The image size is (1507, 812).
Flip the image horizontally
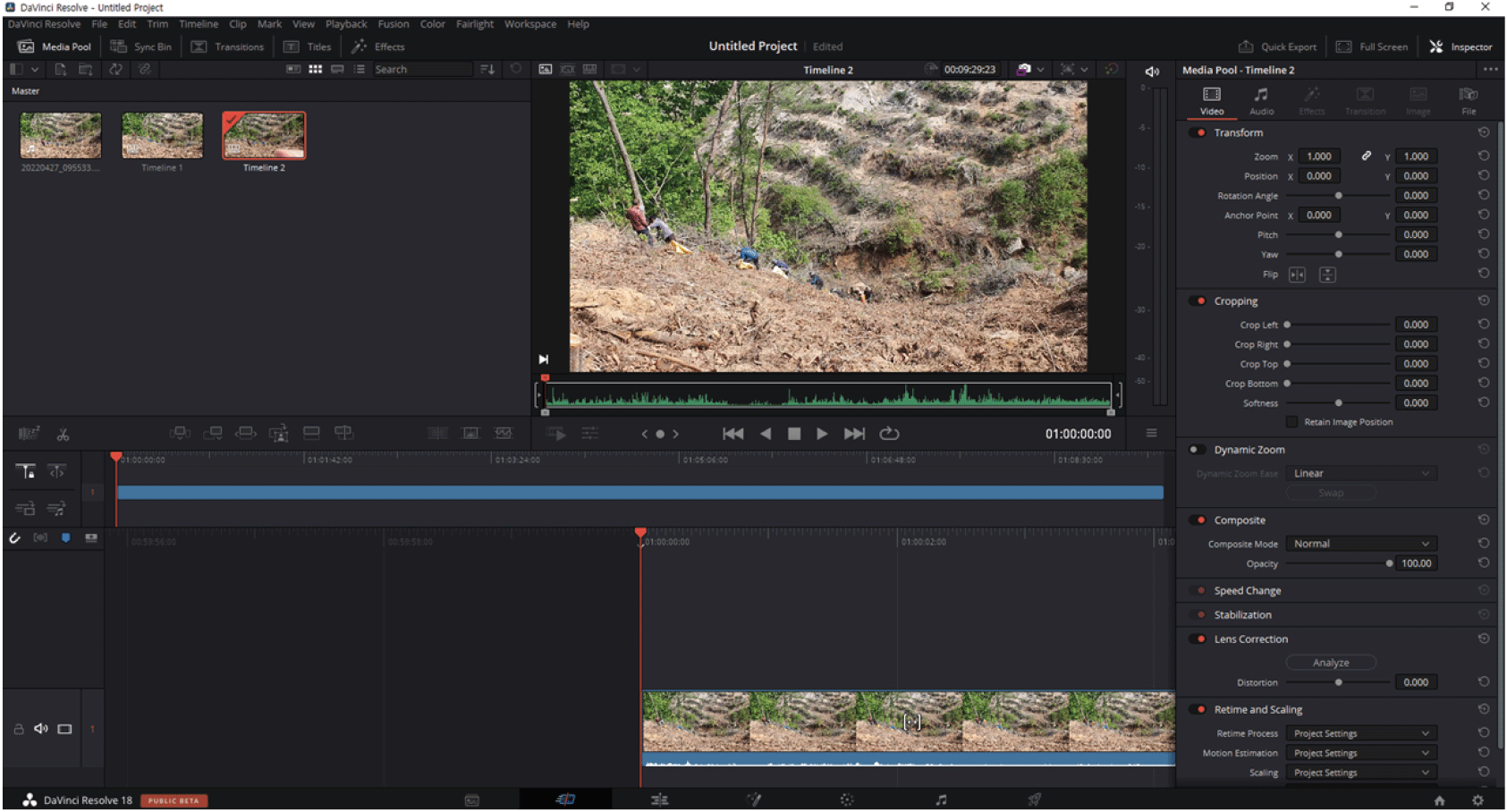point(1297,275)
